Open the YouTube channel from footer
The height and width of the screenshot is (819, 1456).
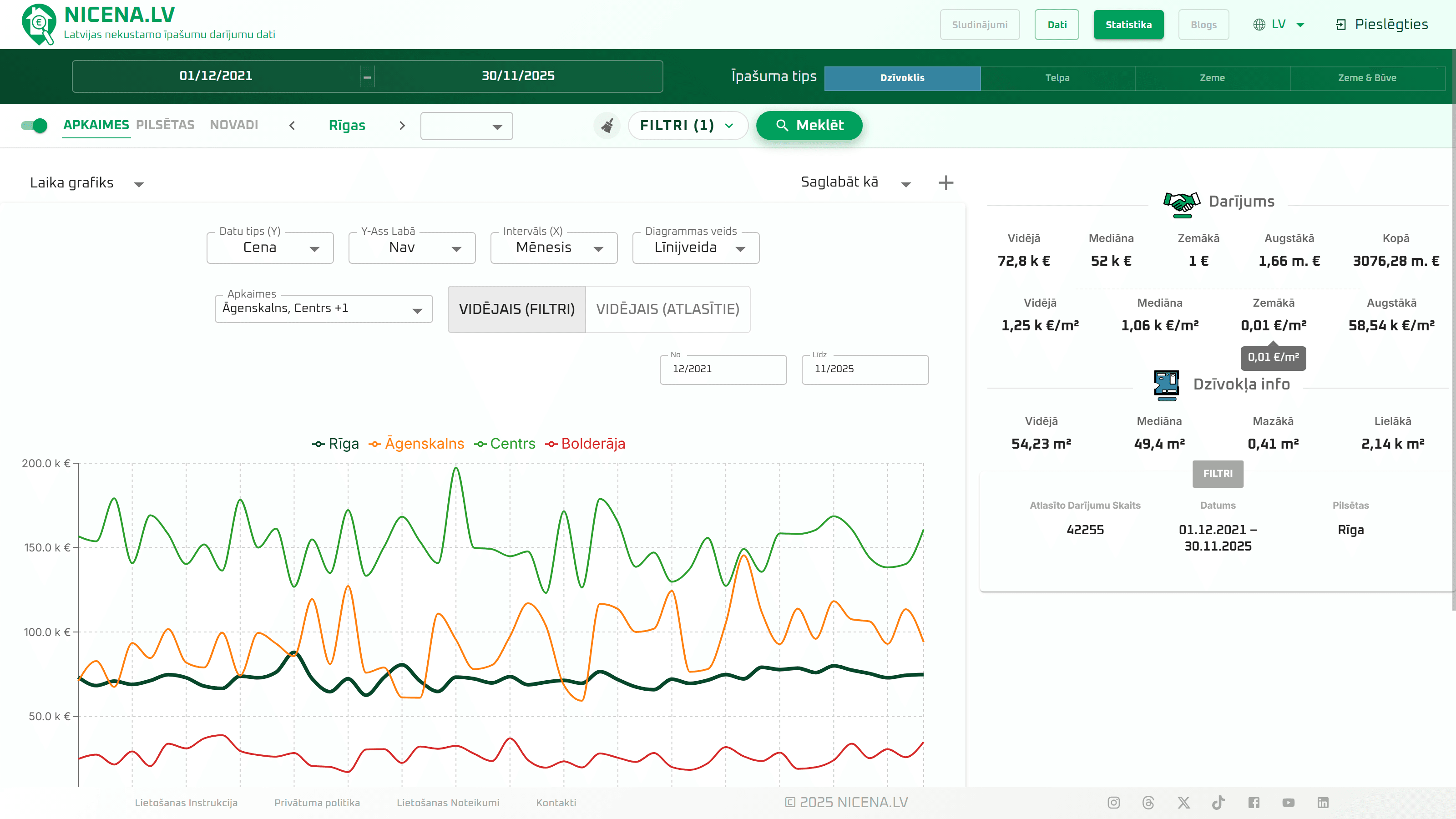pos(1288,803)
